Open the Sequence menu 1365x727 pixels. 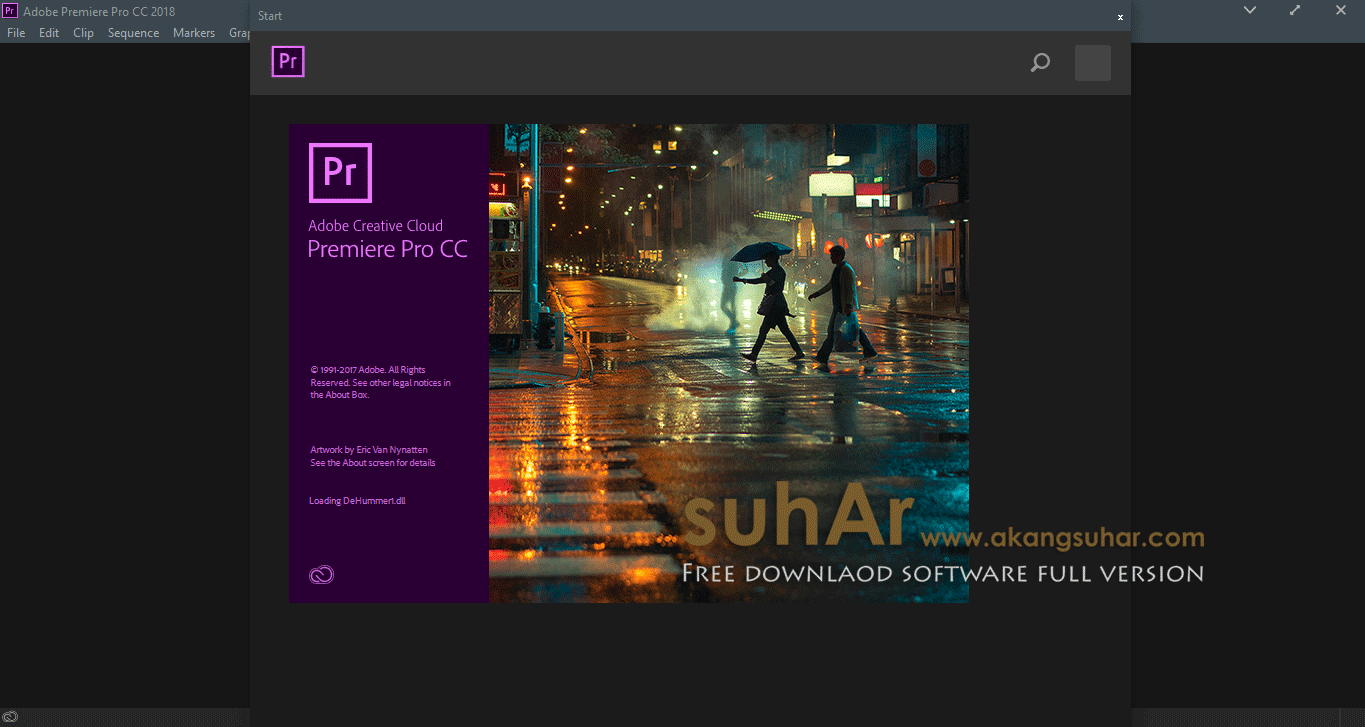click(x=134, y=33)
